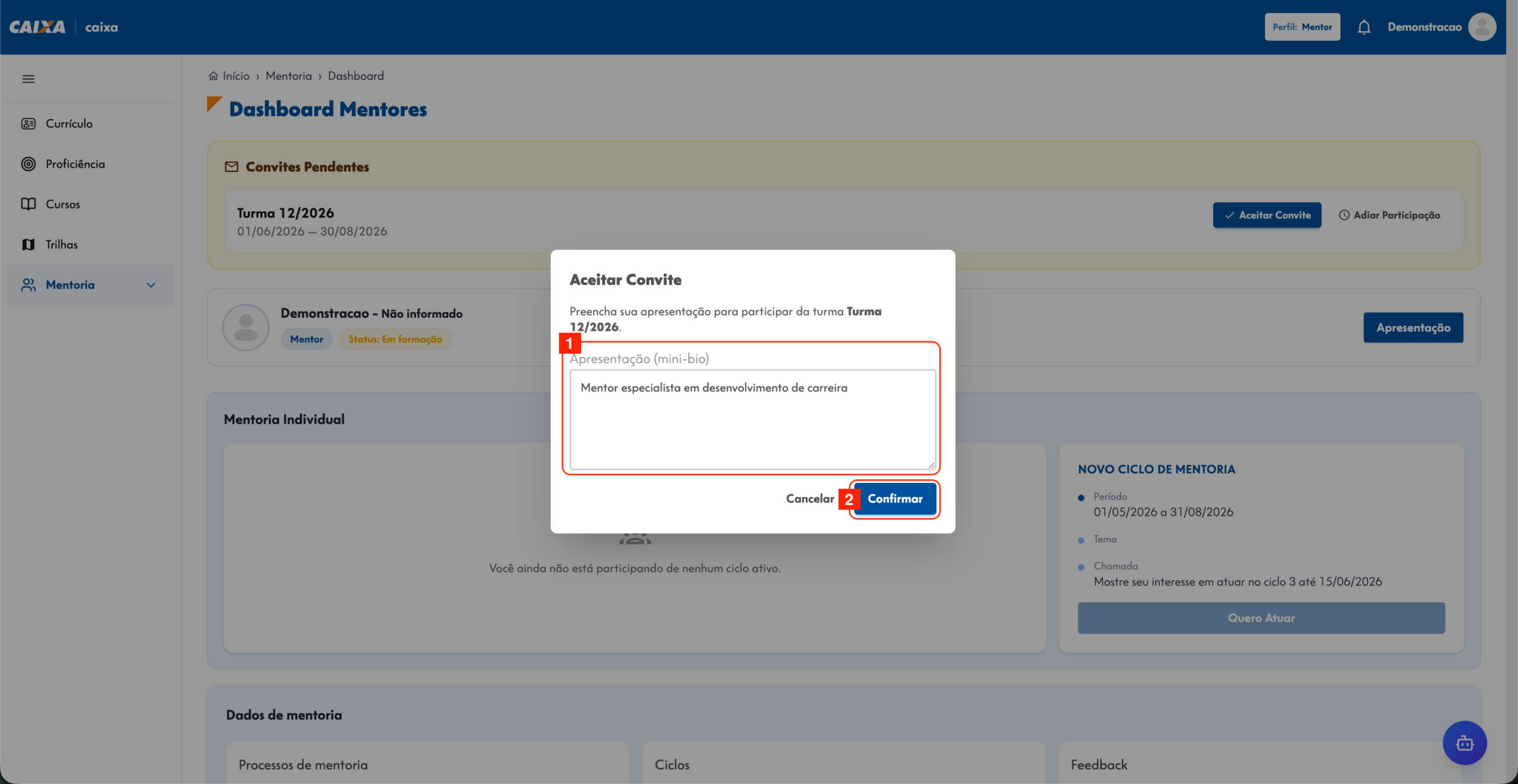The width and height of the screenshot is (1518, 784).
Task: Click the home icon in breadcrumb
Action: pyautogui.click(x=213, y=76)
